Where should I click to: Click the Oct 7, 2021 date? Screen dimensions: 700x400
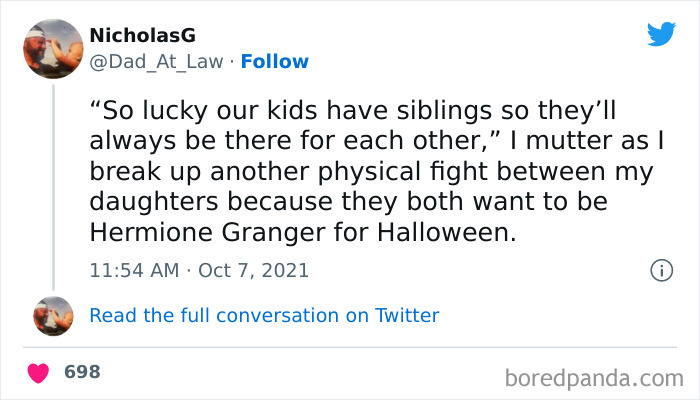(x=254, y=270)
